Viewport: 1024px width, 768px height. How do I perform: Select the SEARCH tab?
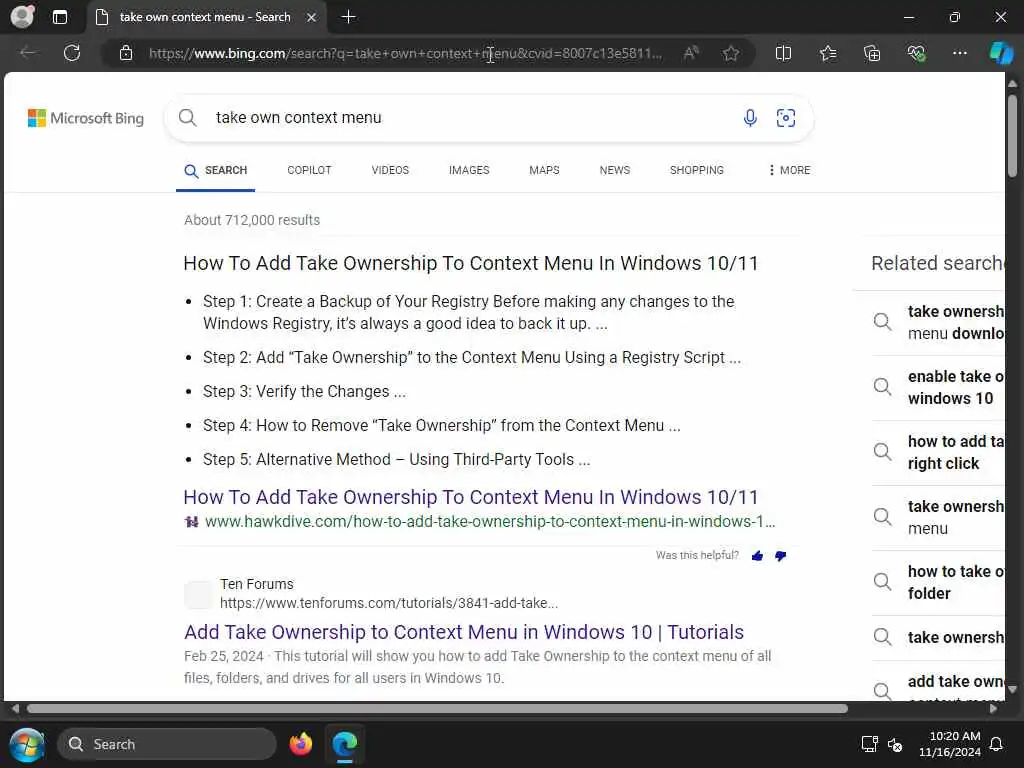216,170
